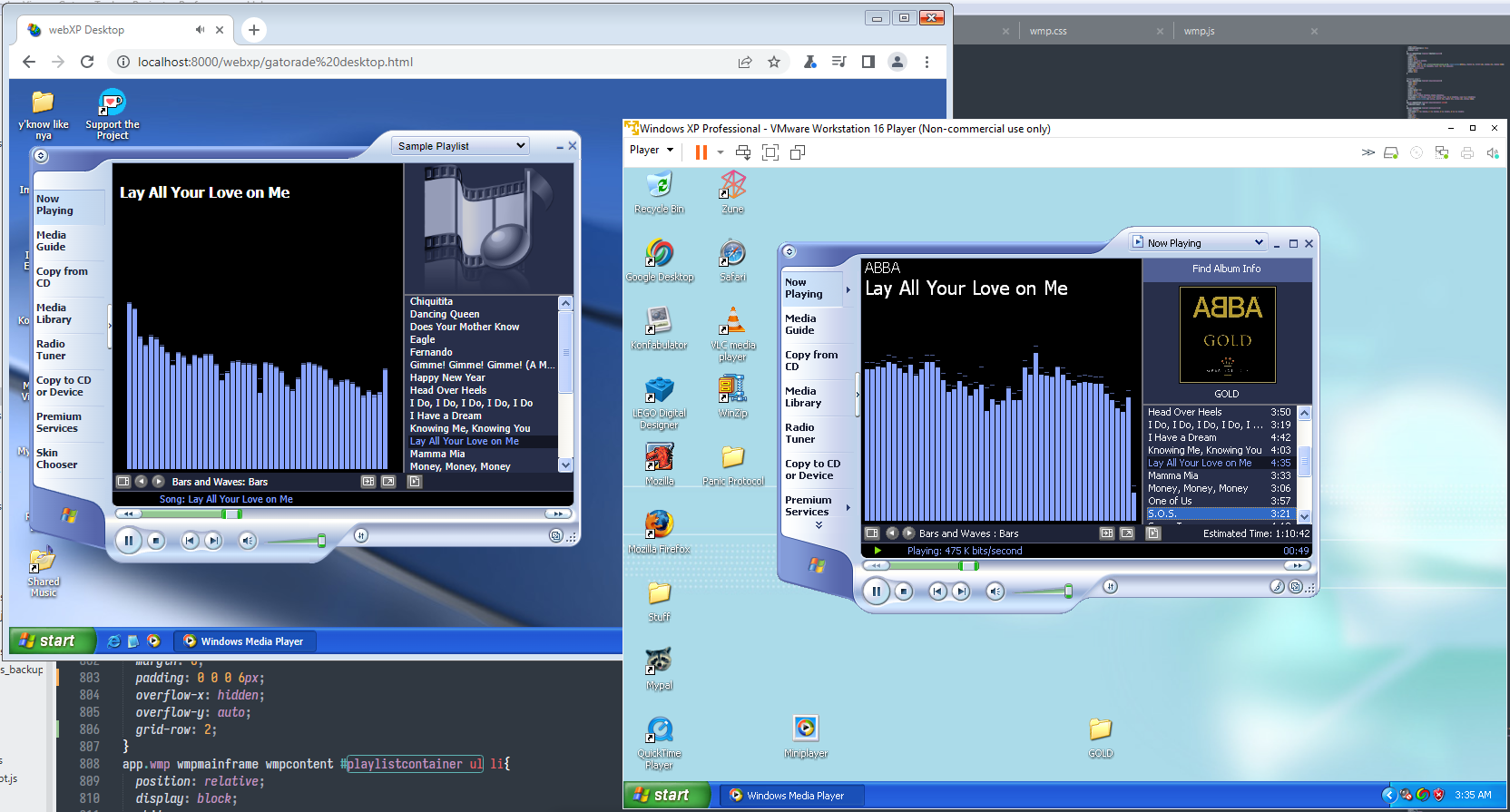Viewport: 1510px width, 812px height.
Task: Toggle mute in the webXP media player
Action: pyautogui.click(x=248, y=541)
